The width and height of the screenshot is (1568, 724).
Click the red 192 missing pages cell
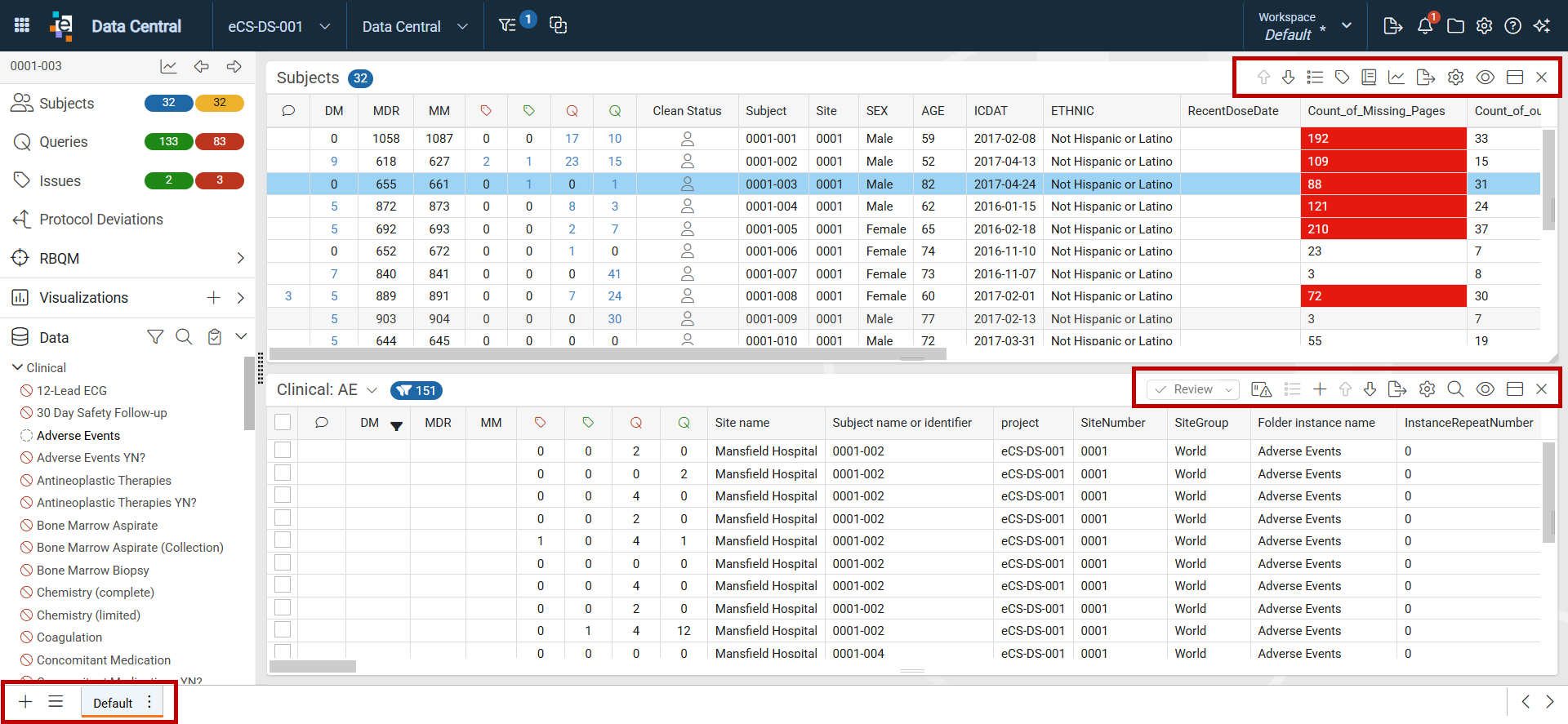pos(1383,139)
